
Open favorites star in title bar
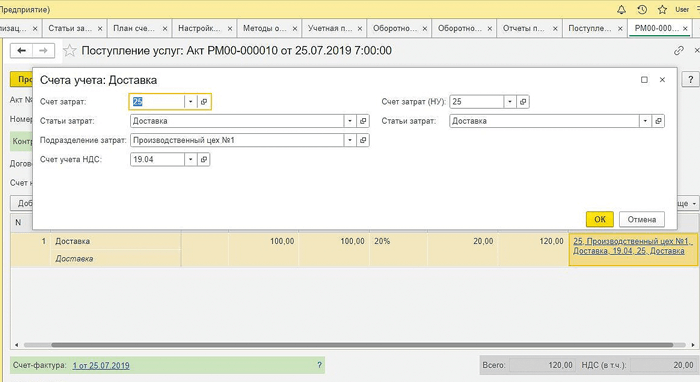coord(662,9)
